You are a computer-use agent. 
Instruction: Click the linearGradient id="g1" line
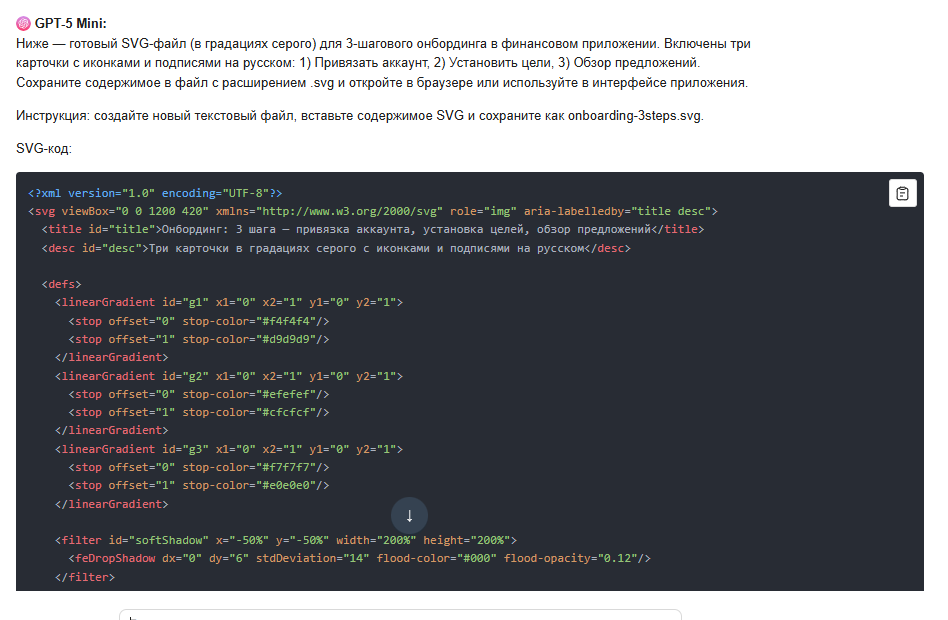229,302
